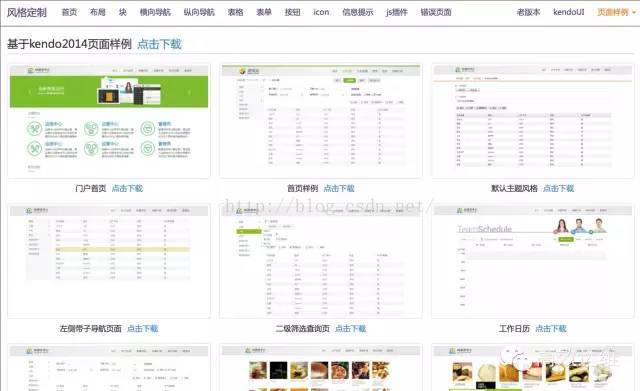
Task: Open the 表单 menu item
Action: coord(264,12)
